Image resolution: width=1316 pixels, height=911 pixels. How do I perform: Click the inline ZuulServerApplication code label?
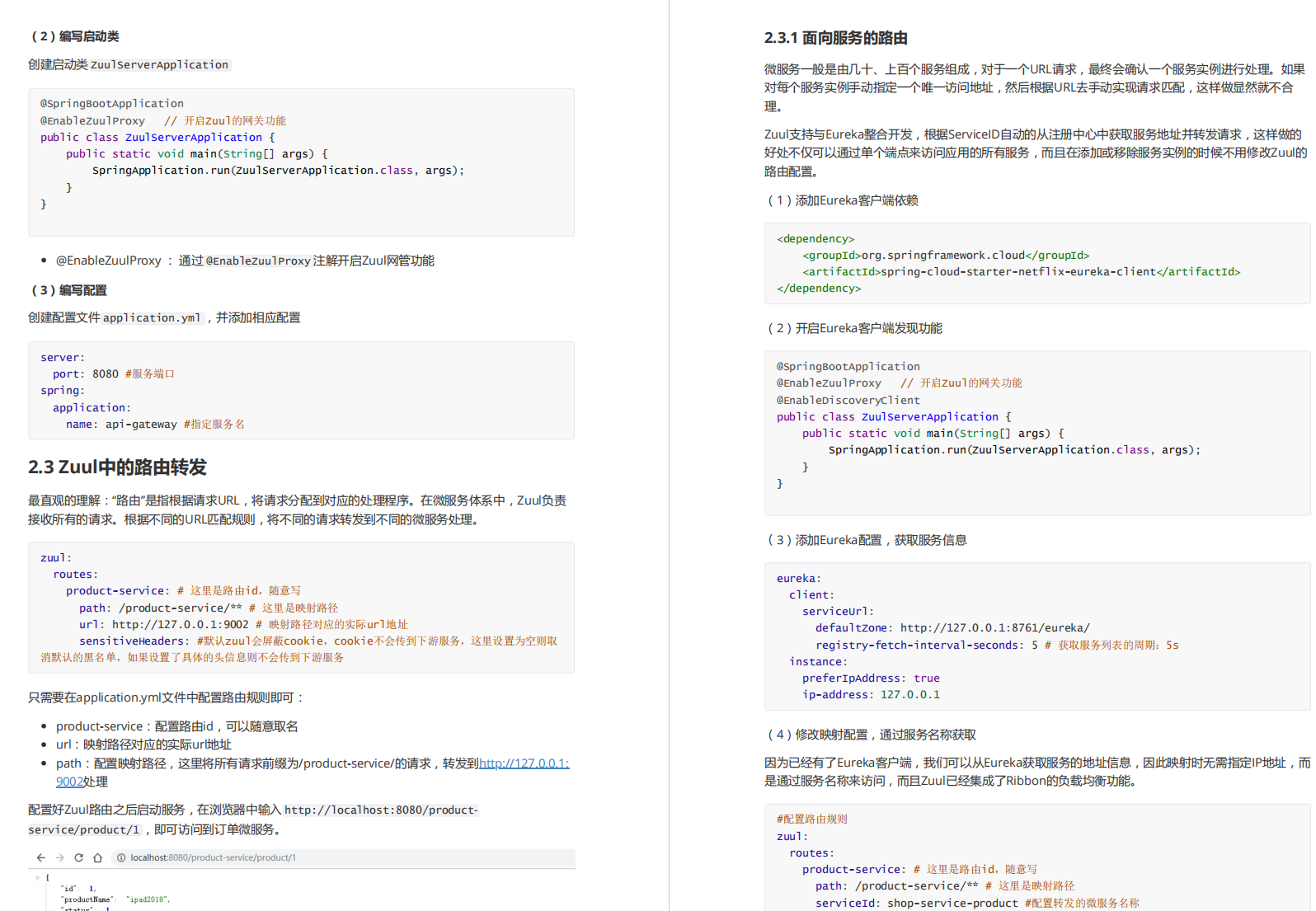[x=159, y=64]
